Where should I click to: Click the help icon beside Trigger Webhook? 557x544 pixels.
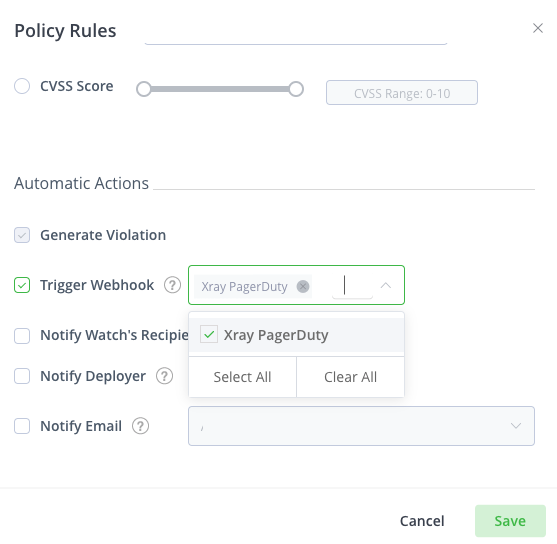click(x=172, y=285)
